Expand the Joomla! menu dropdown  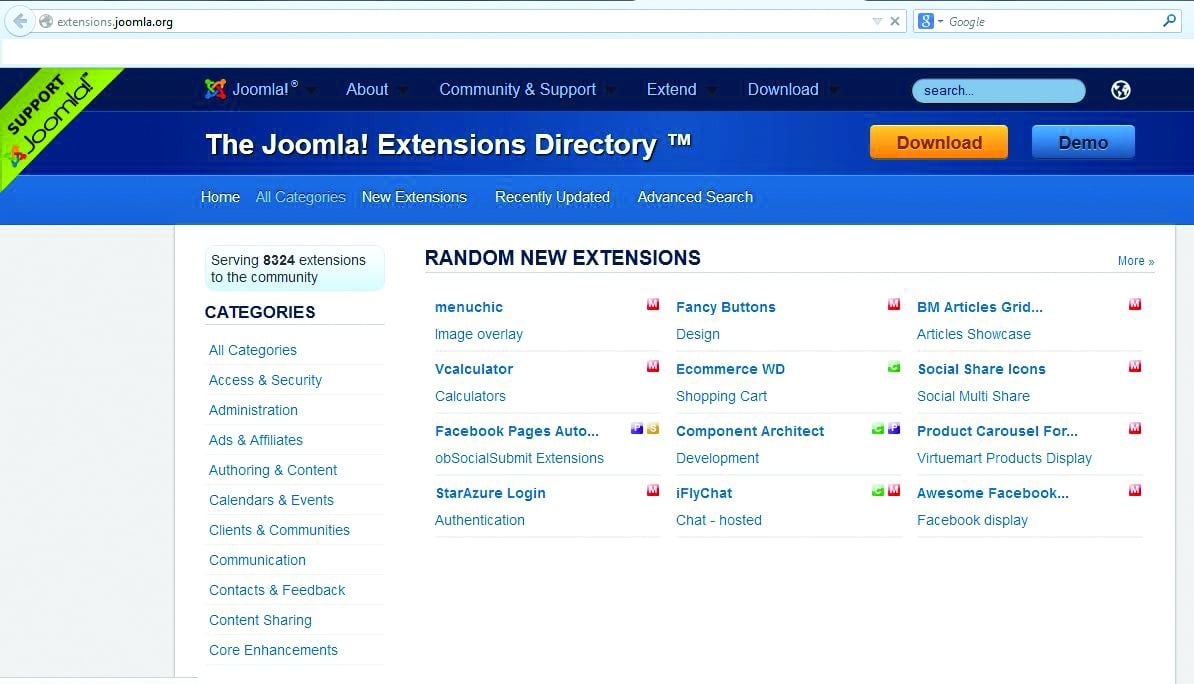311,91
